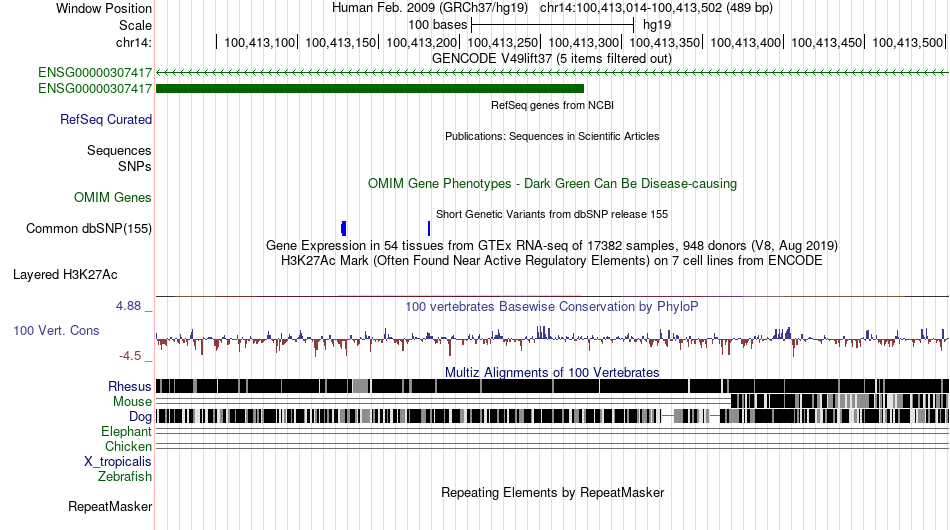Click the chr14: ruler label
The height and width of the screenshot is (530, 950).
tap(134, 42)
